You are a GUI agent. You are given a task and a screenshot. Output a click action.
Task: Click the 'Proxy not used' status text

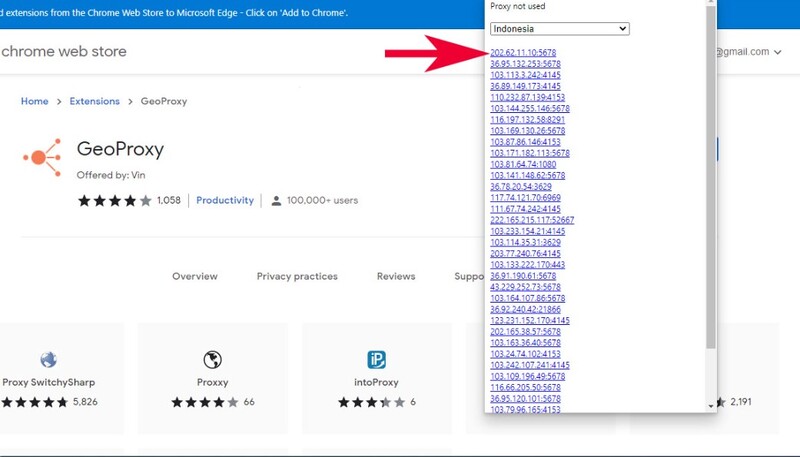click(x=517, y=6)
